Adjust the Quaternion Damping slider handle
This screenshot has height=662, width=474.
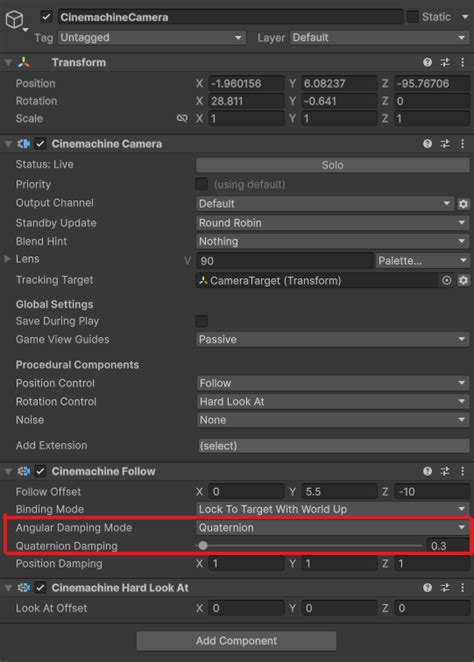[x=203, y=546]
